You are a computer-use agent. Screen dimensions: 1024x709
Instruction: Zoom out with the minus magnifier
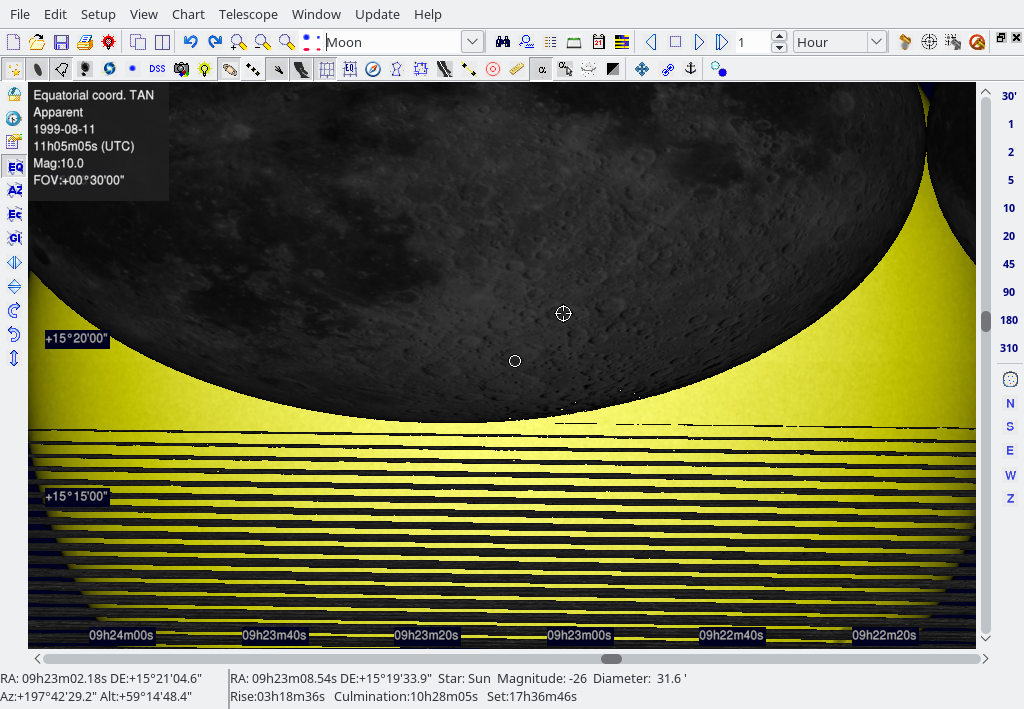click(x=263, y=42)
